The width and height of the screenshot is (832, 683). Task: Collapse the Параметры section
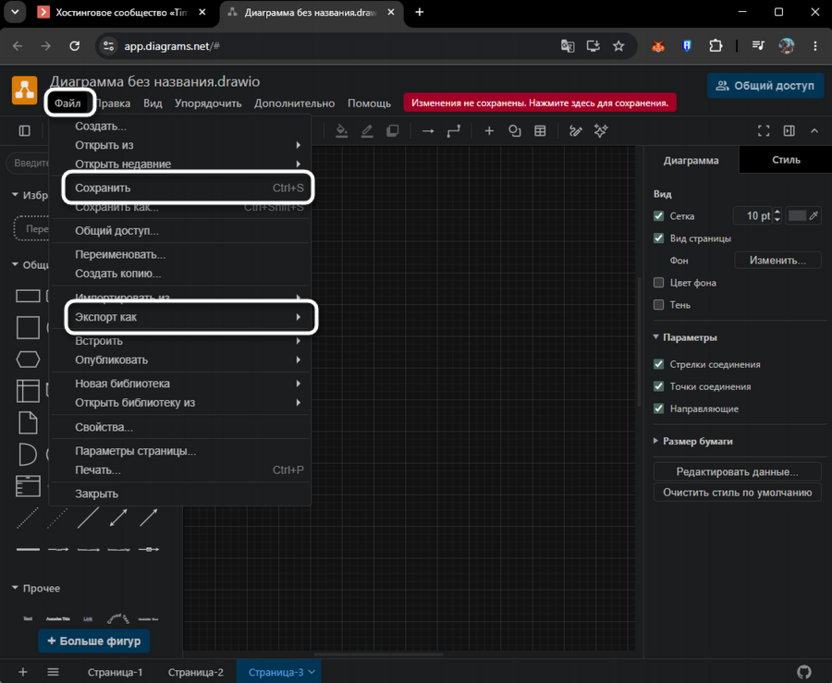(x=685, y=338)
